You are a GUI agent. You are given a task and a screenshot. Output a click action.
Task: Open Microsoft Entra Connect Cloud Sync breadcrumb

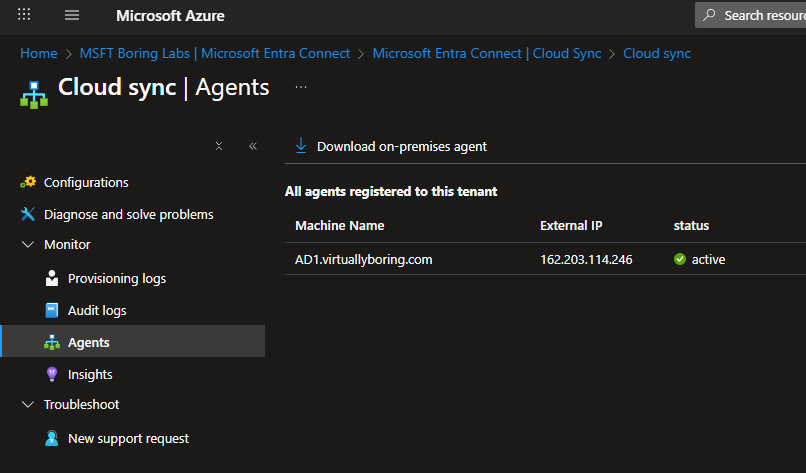point(487,53)
